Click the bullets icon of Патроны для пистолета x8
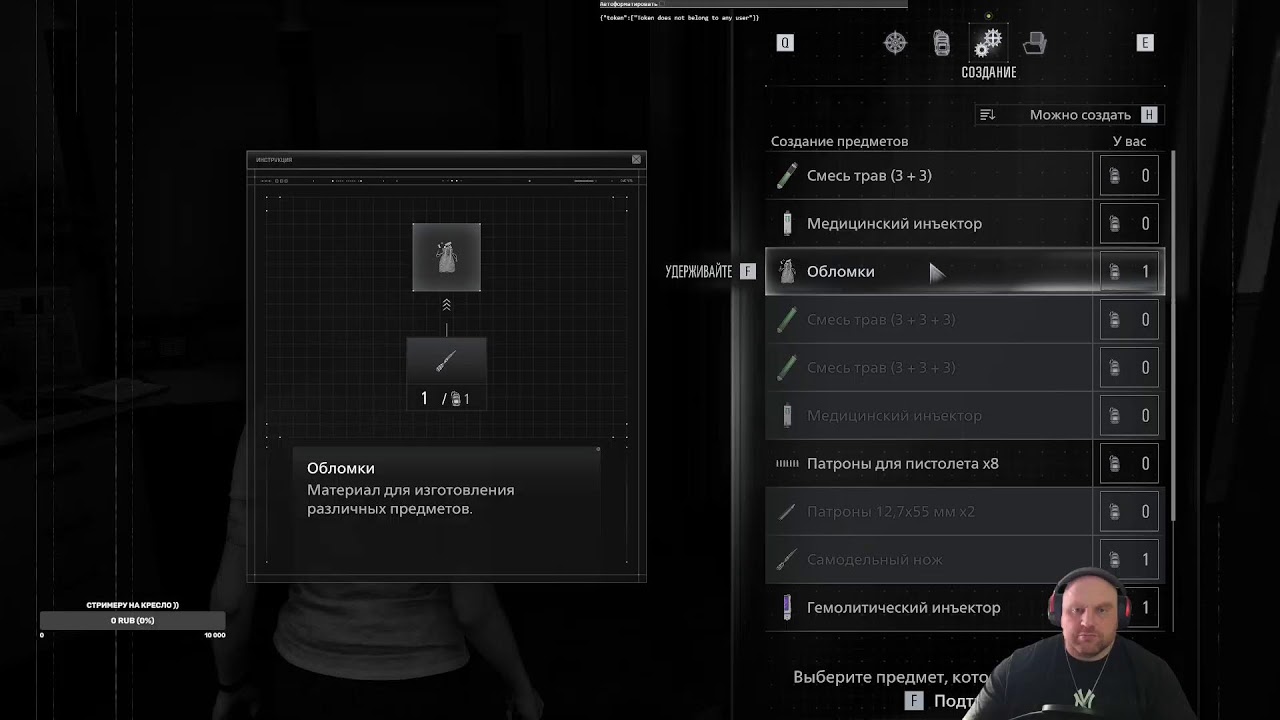Viewport: 1280px width, 720px height. point(787,463)
